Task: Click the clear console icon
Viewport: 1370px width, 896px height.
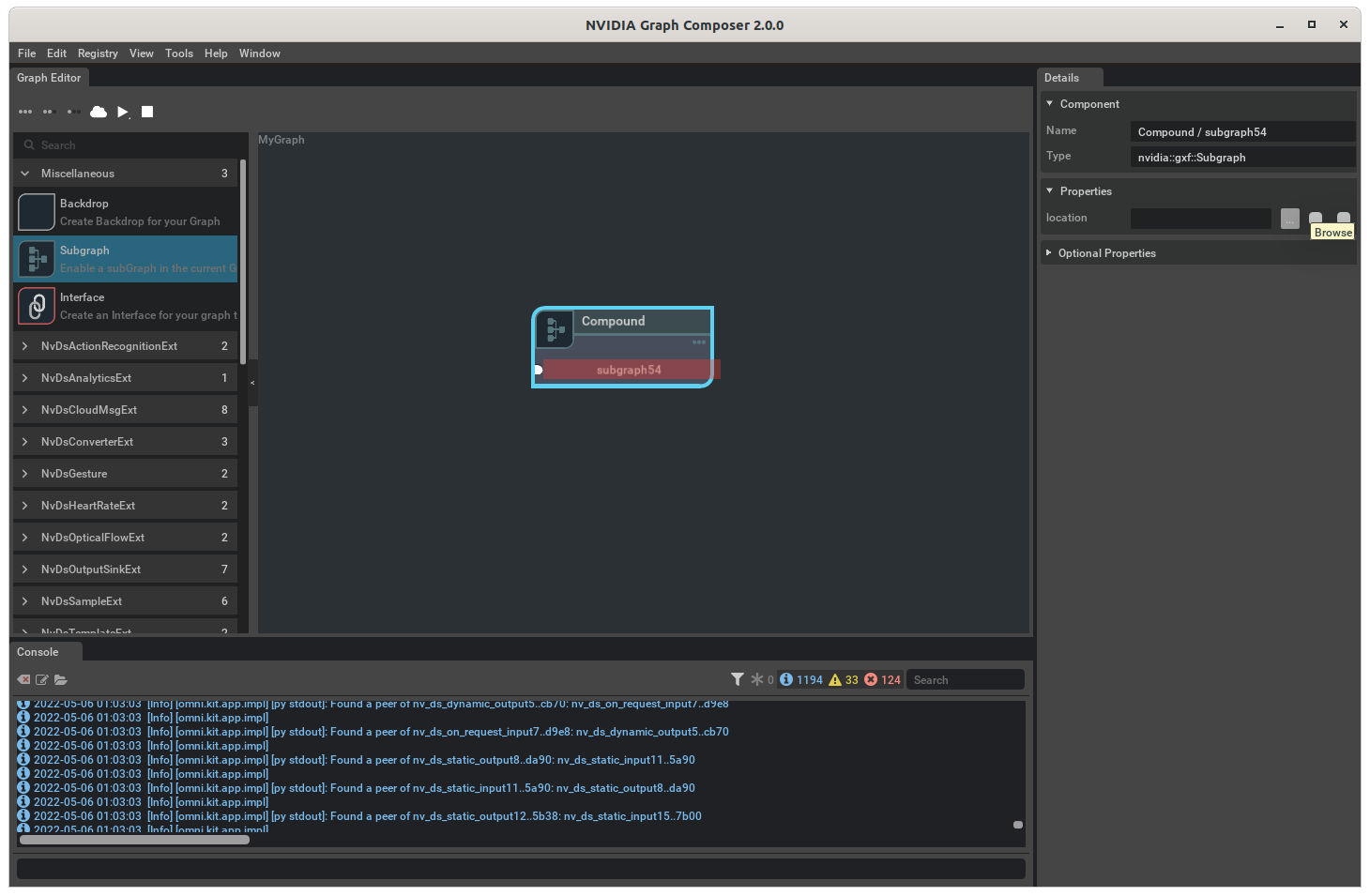Action: [x=23, y=680]
